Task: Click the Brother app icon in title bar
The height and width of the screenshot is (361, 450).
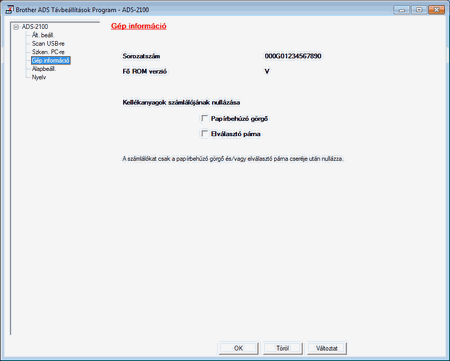Action: [x=9, y=9]
